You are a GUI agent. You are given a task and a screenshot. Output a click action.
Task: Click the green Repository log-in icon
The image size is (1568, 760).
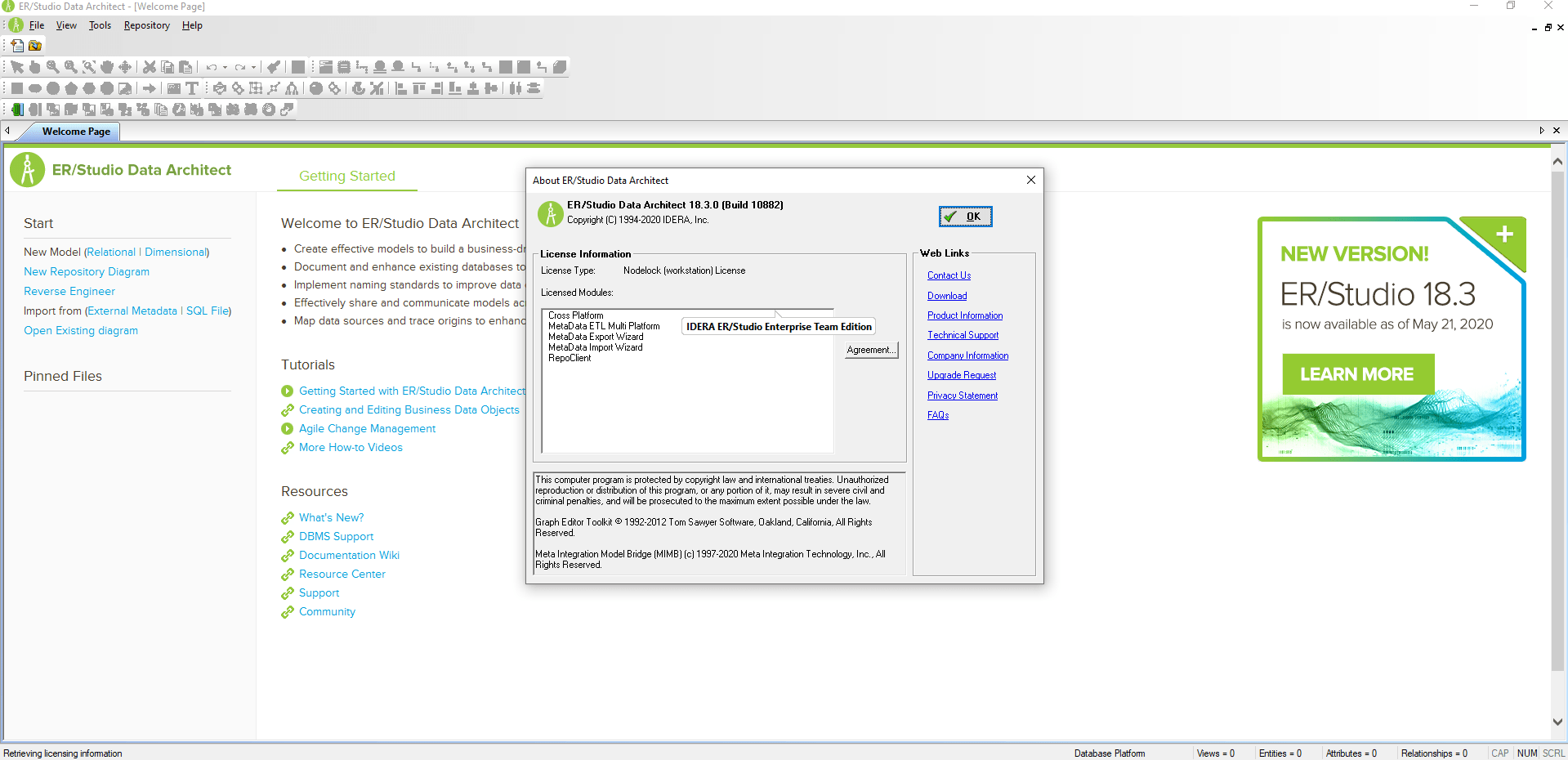(17, 110)
